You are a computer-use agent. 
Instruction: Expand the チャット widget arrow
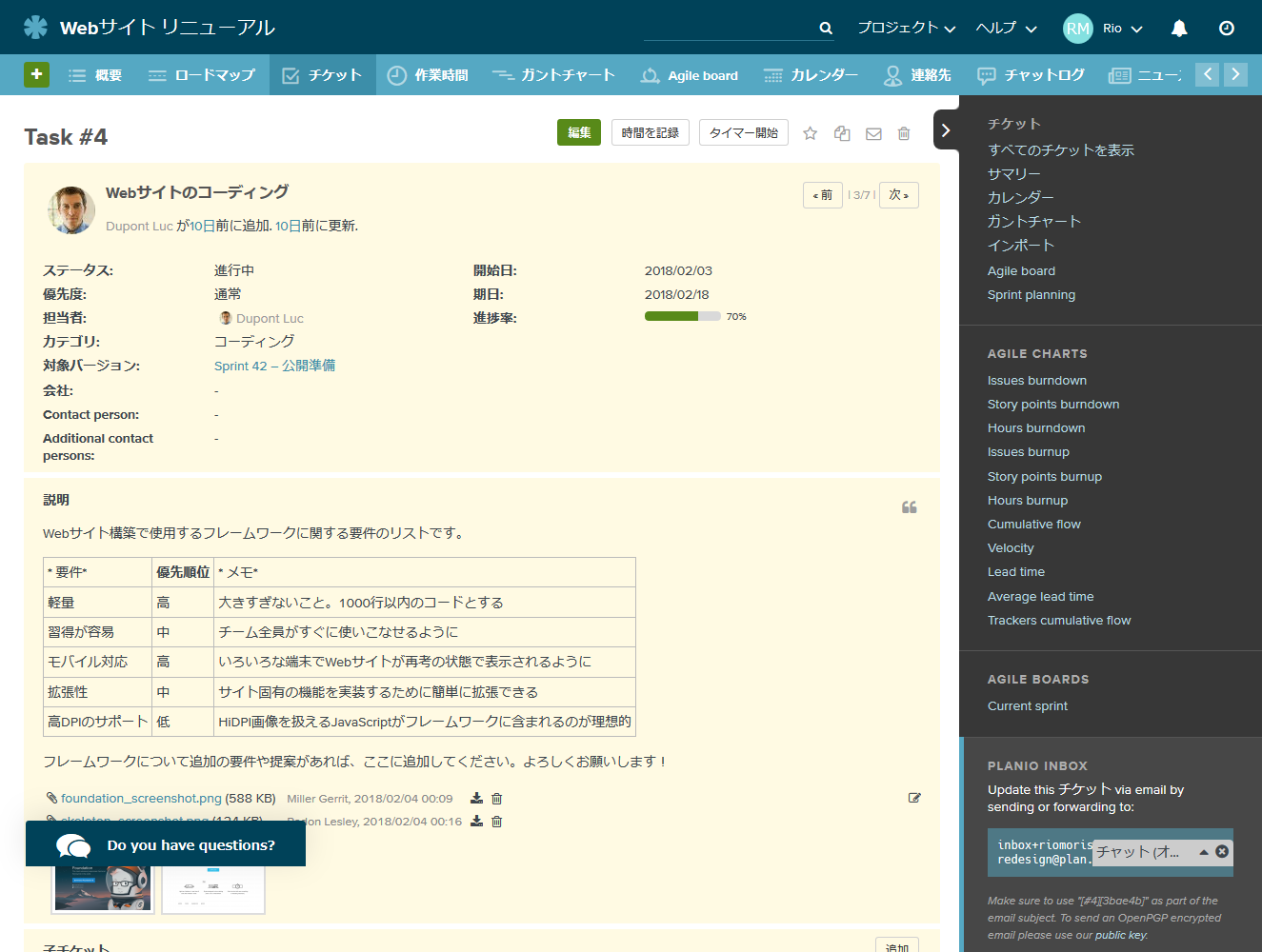(x=1204, y=852)
